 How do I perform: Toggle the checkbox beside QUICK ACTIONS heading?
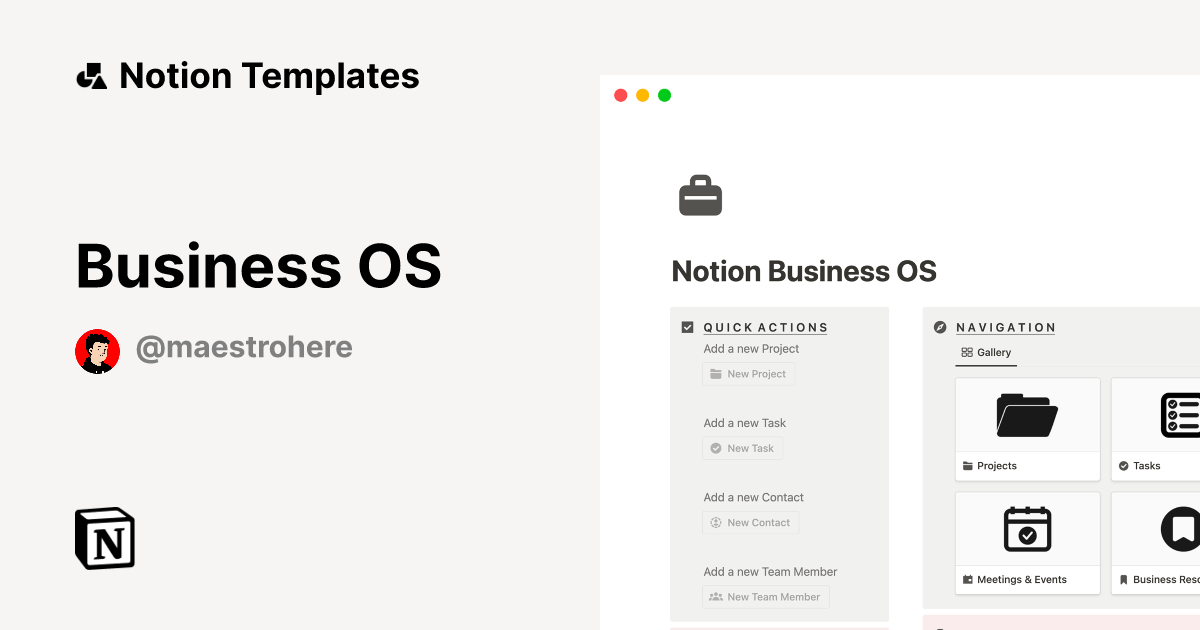687,326
